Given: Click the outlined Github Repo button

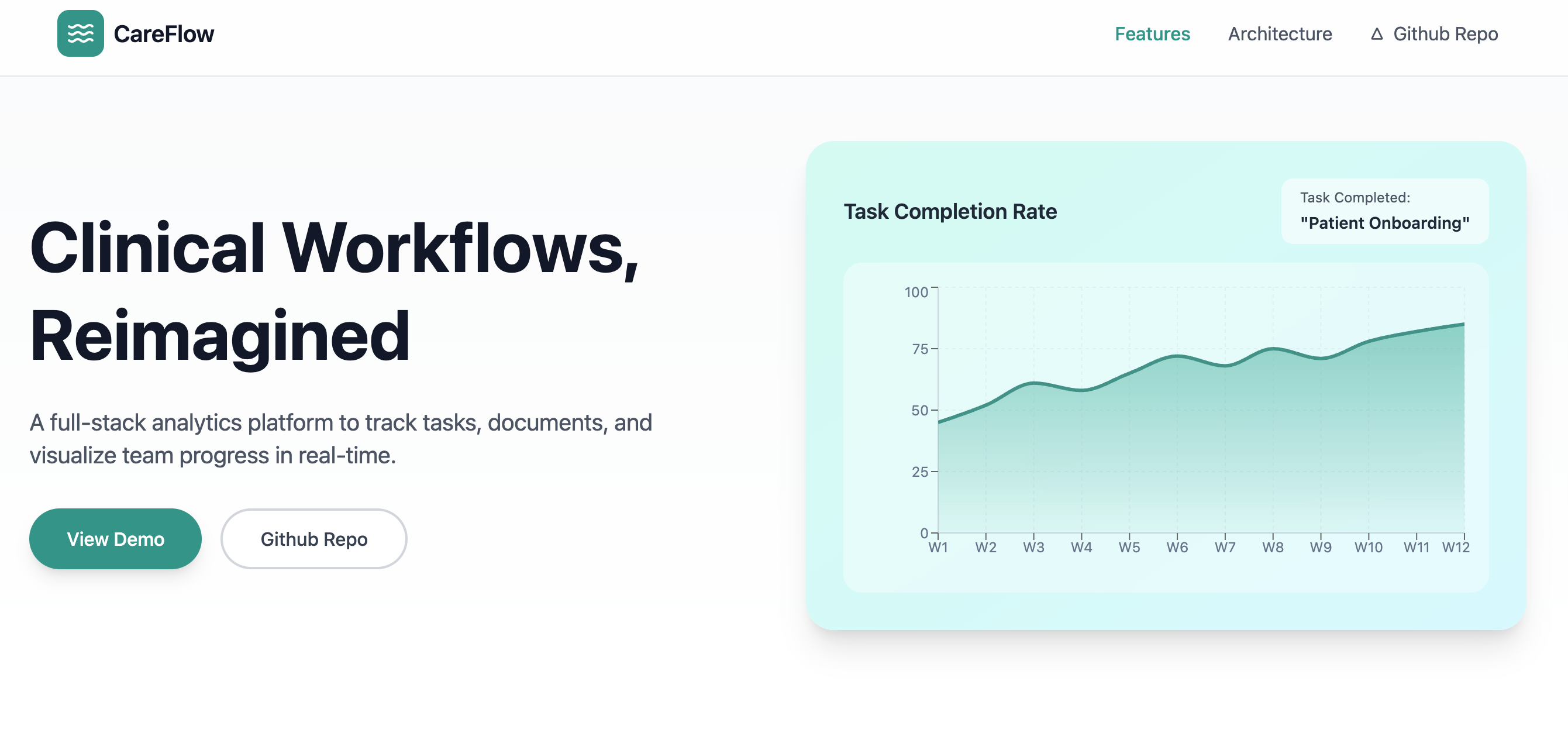Looking at the screenshot, I should click(x=314, y=538).
